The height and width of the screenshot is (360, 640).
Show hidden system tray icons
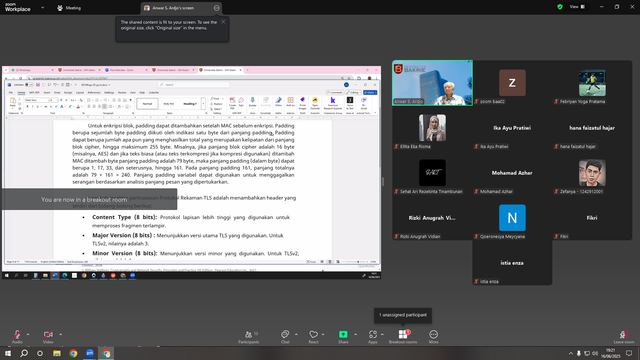point(571,353)
